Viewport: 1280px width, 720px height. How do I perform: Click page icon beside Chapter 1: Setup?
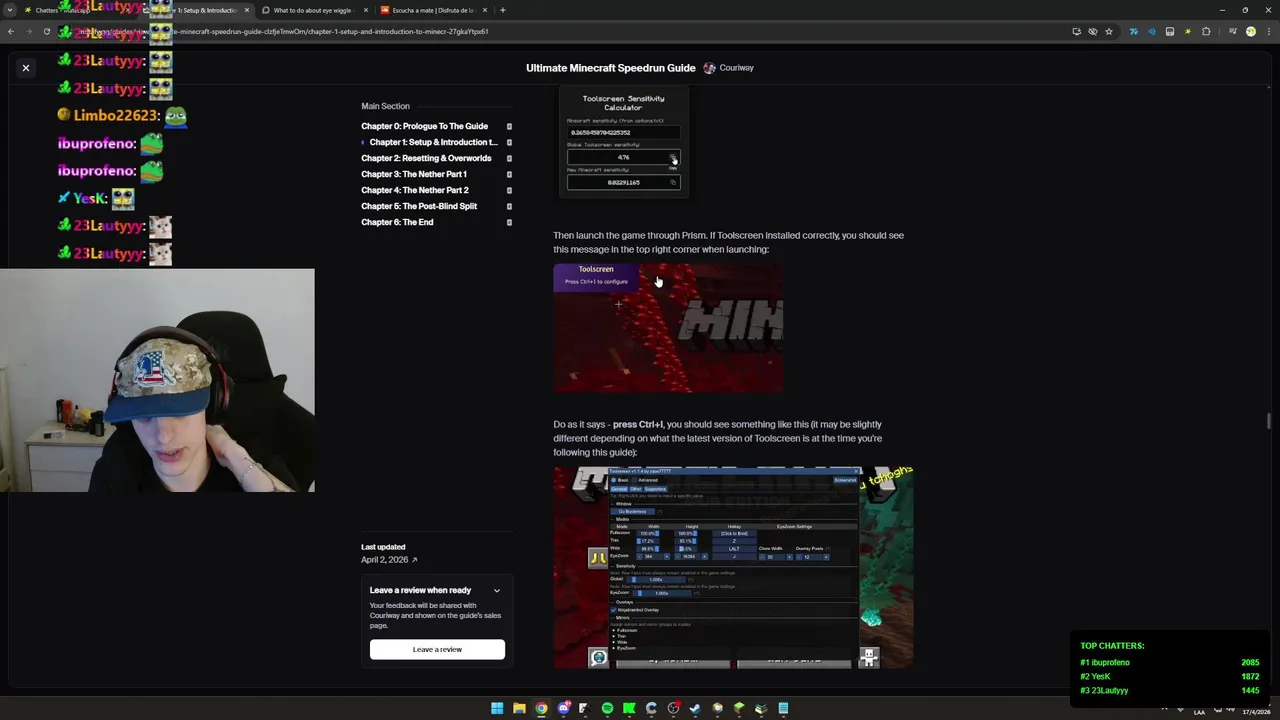click(509, 142)
